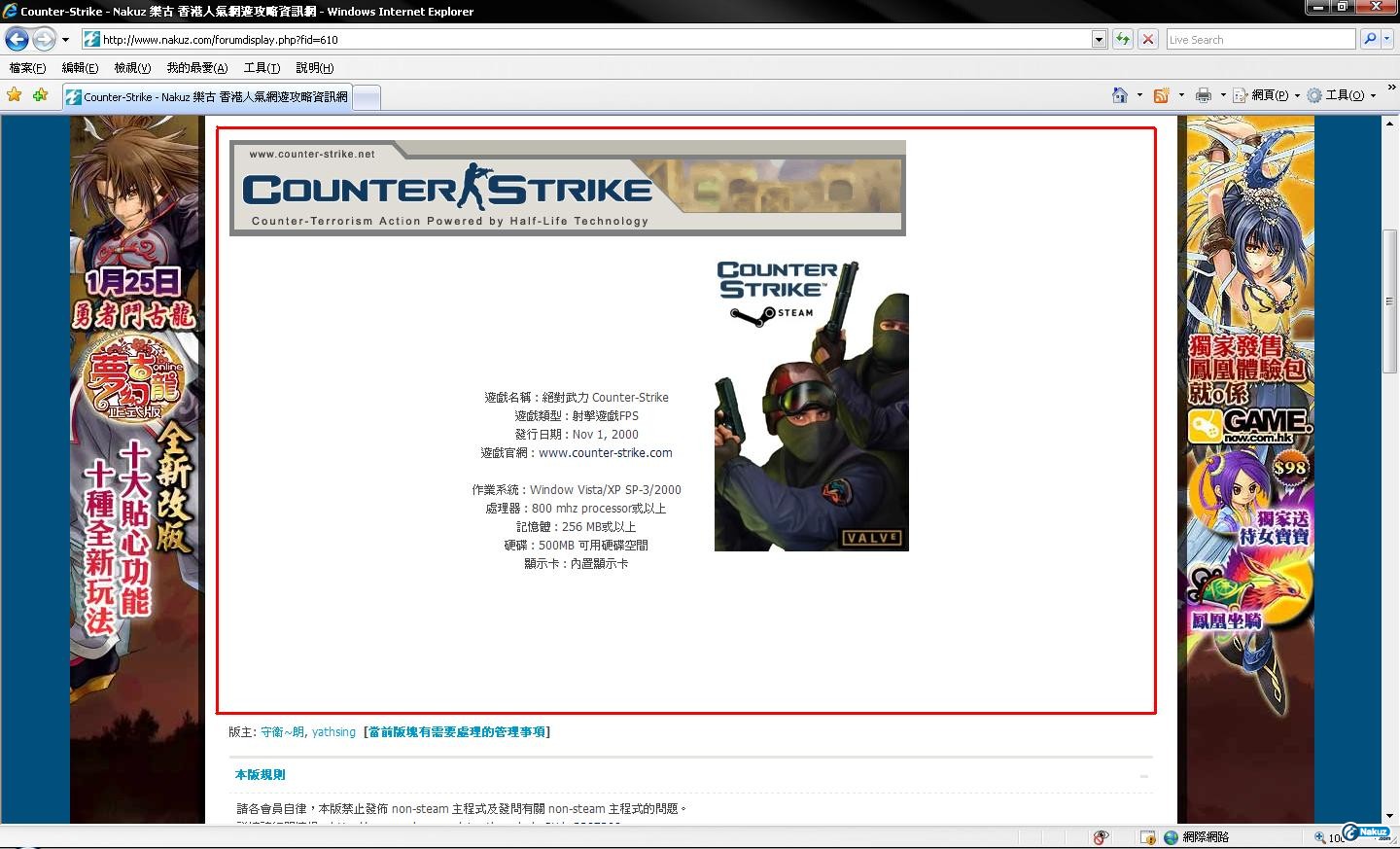1400x849 pixels.
Task: Click inside the Live Search input field
Action: point(1259,40)
